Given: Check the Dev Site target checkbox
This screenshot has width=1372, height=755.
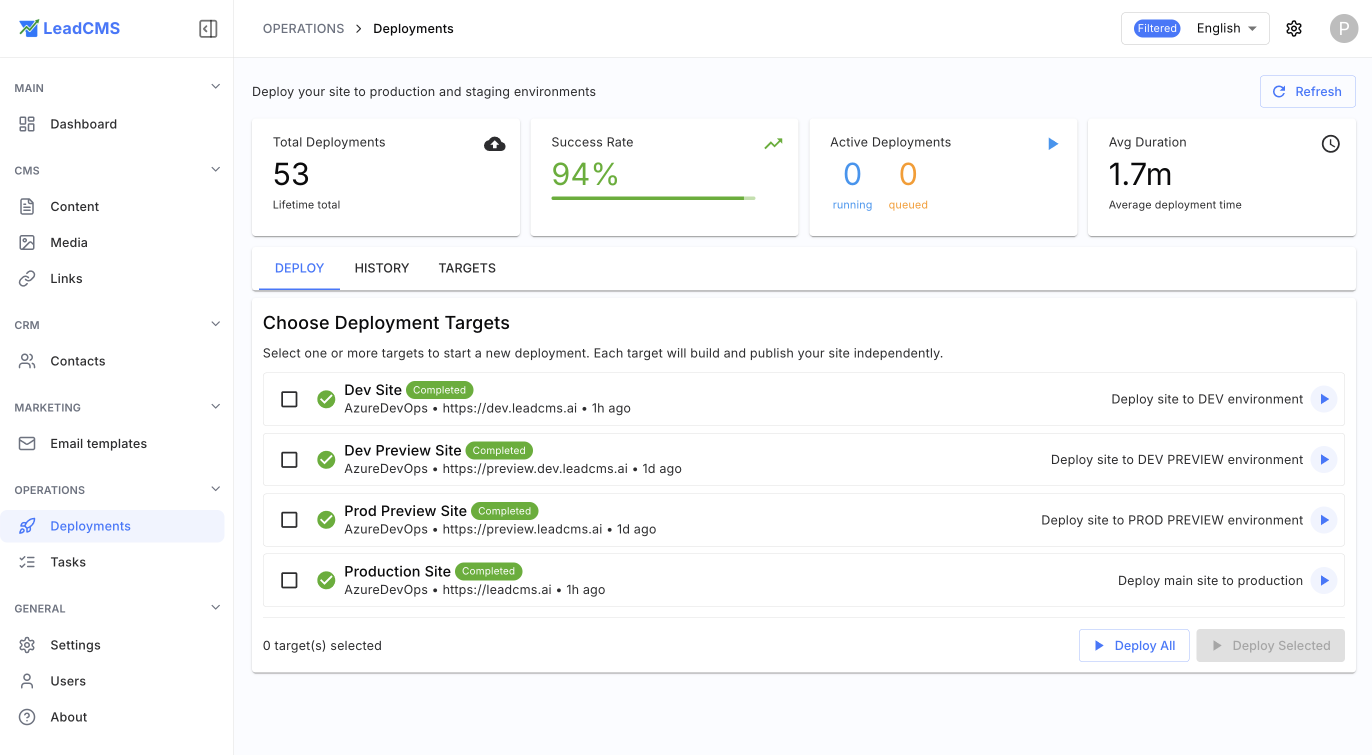Looking at the screenshot, I should tap(289, 399).
